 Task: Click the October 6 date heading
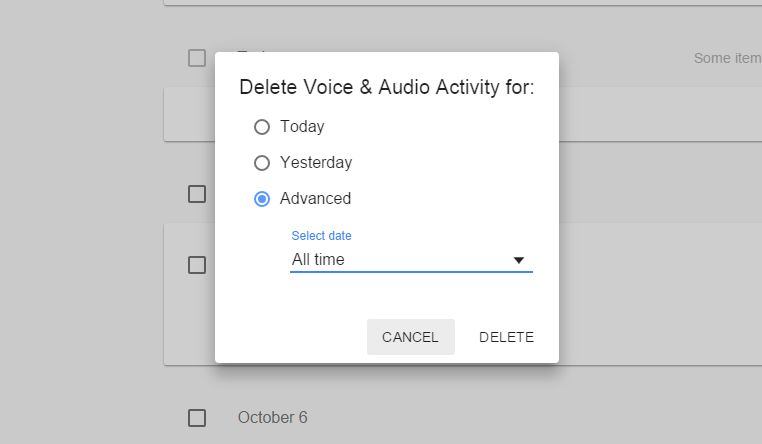[x=272, y=417]
